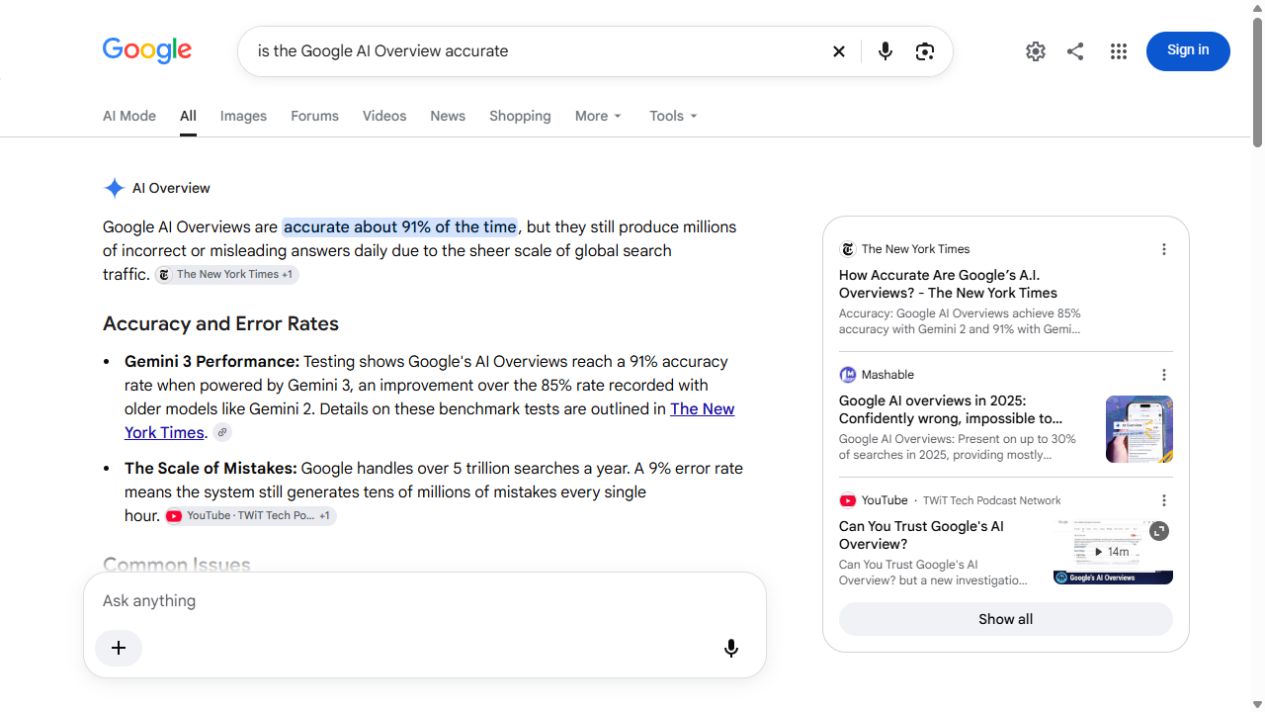1265x712 pixels.
Task: Open Mashable Confidently wrong article title
Action: tap(951, 410)
